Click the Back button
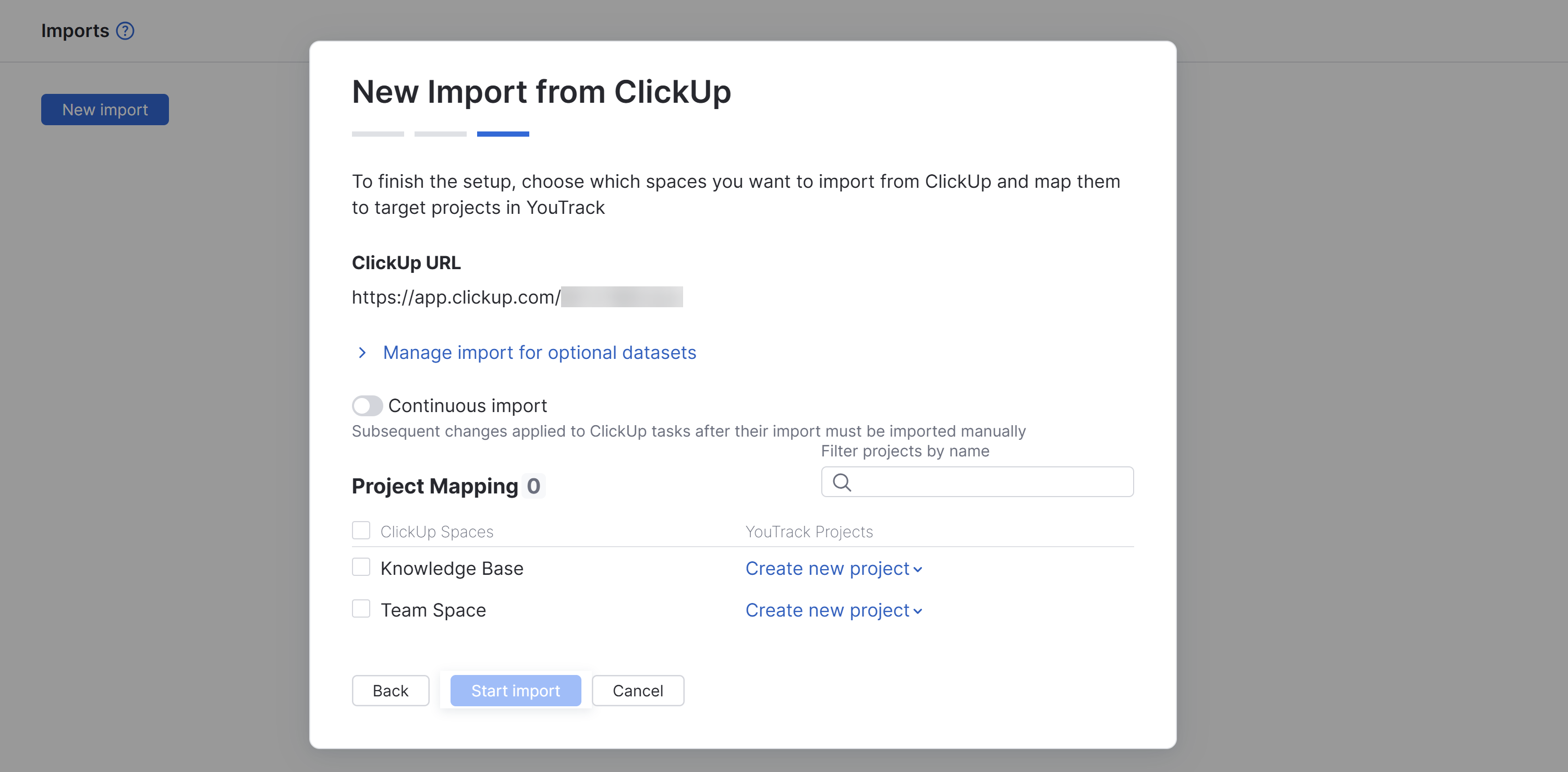Image resolution: width=1568 pixels, height=772 pixels. click(x=390, y=691)
